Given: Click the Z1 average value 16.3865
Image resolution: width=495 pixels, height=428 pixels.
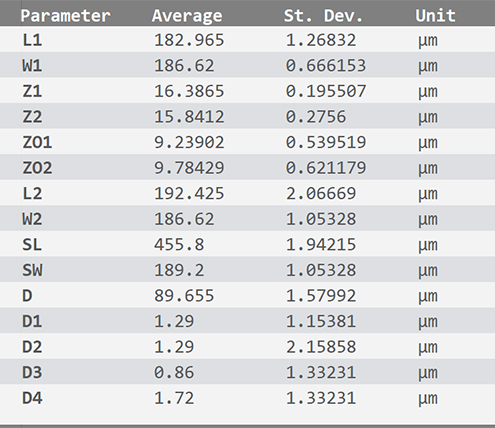Looking at the screenshot, I should pos(189,91).
